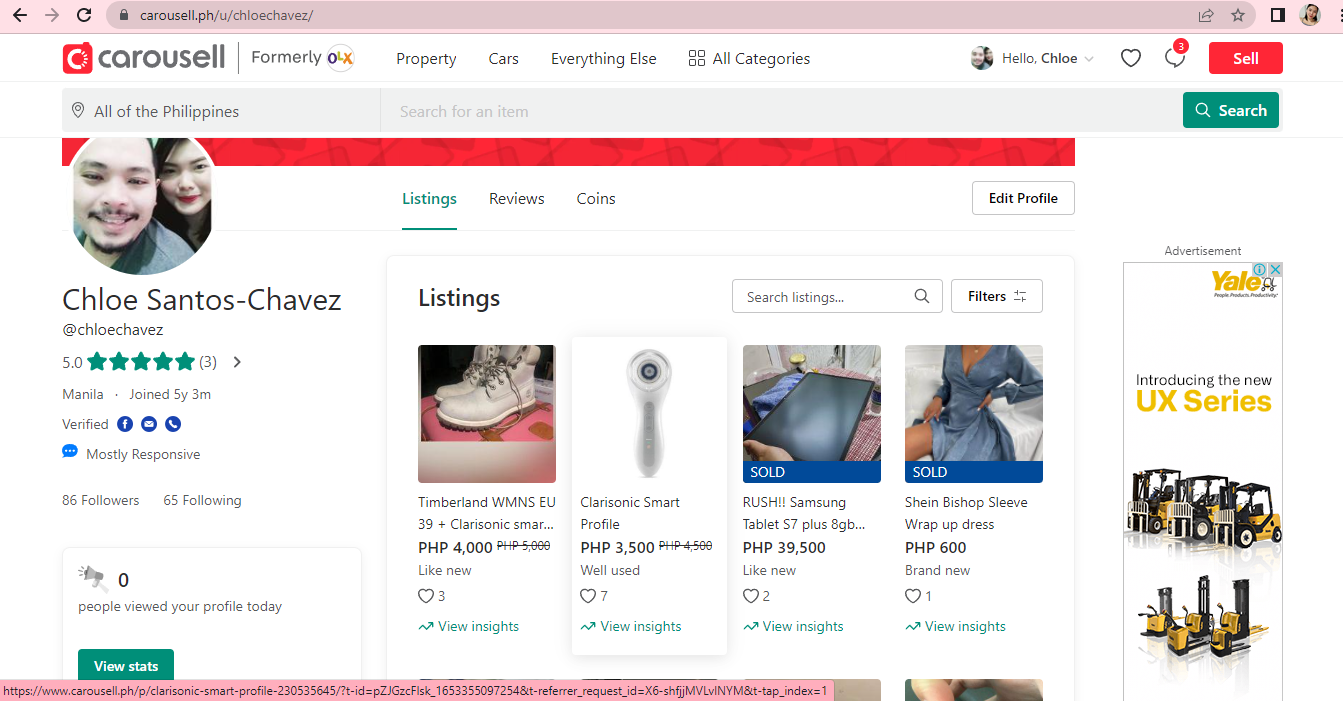Click the green Search button

tap(1231, 110)
